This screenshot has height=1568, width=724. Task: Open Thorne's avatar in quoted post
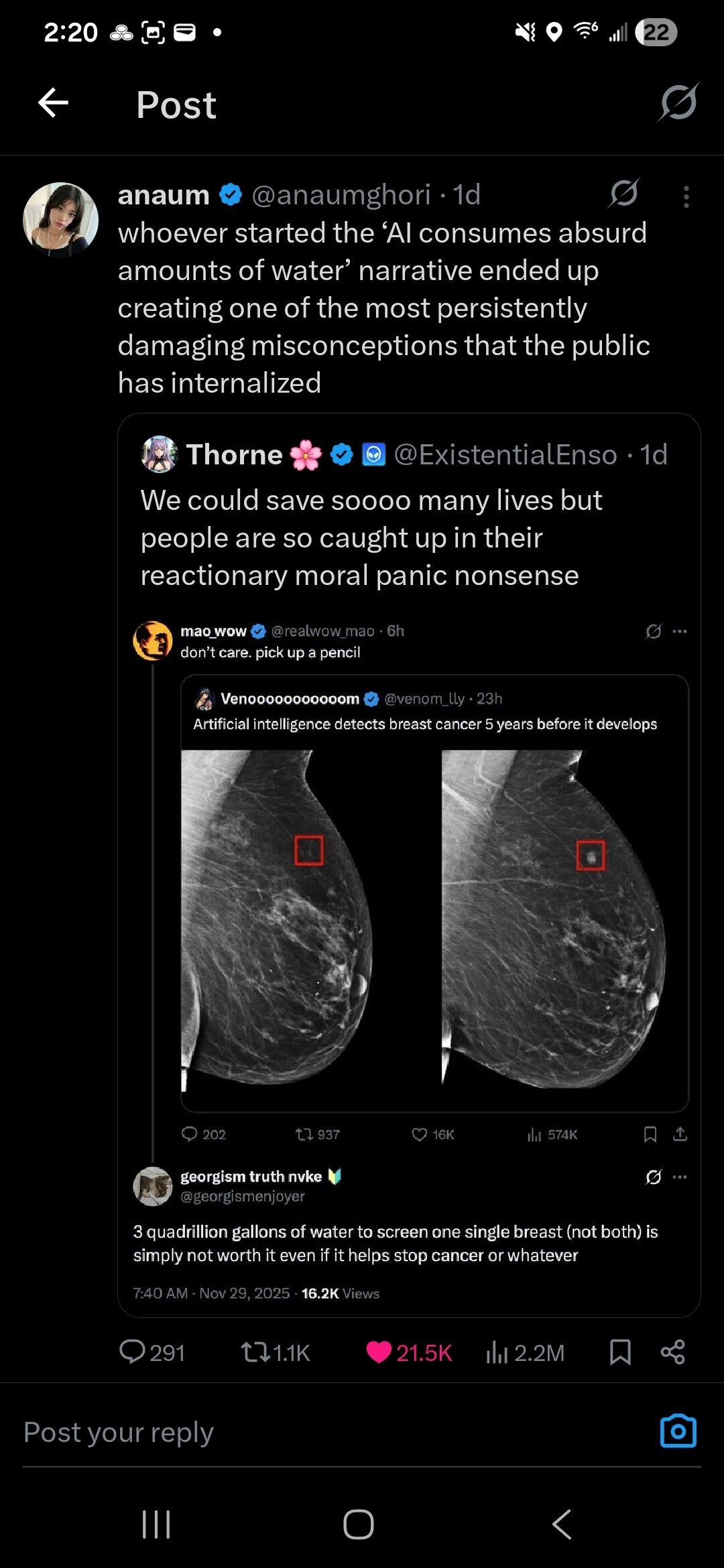click(x=160, y=454)
